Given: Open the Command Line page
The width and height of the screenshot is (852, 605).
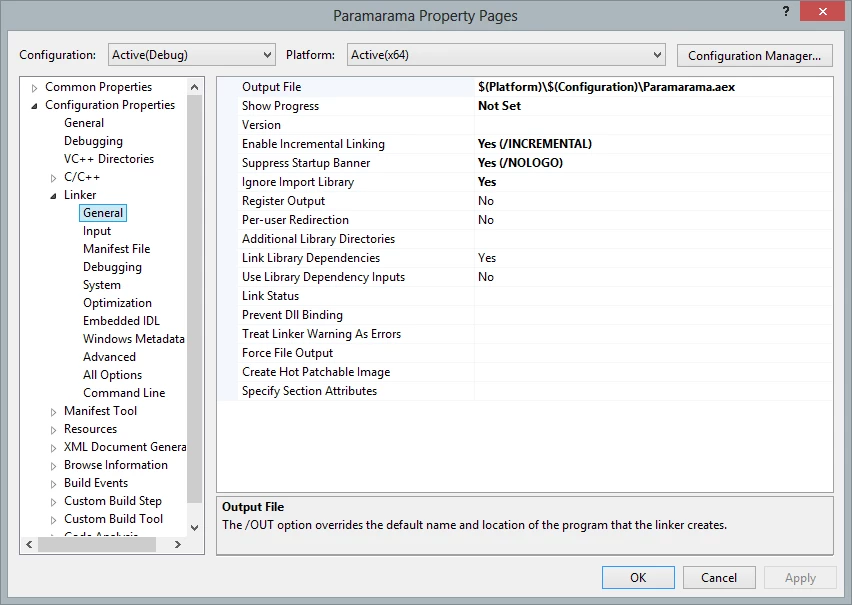Looking at the screenshot, I should (124, 392).
